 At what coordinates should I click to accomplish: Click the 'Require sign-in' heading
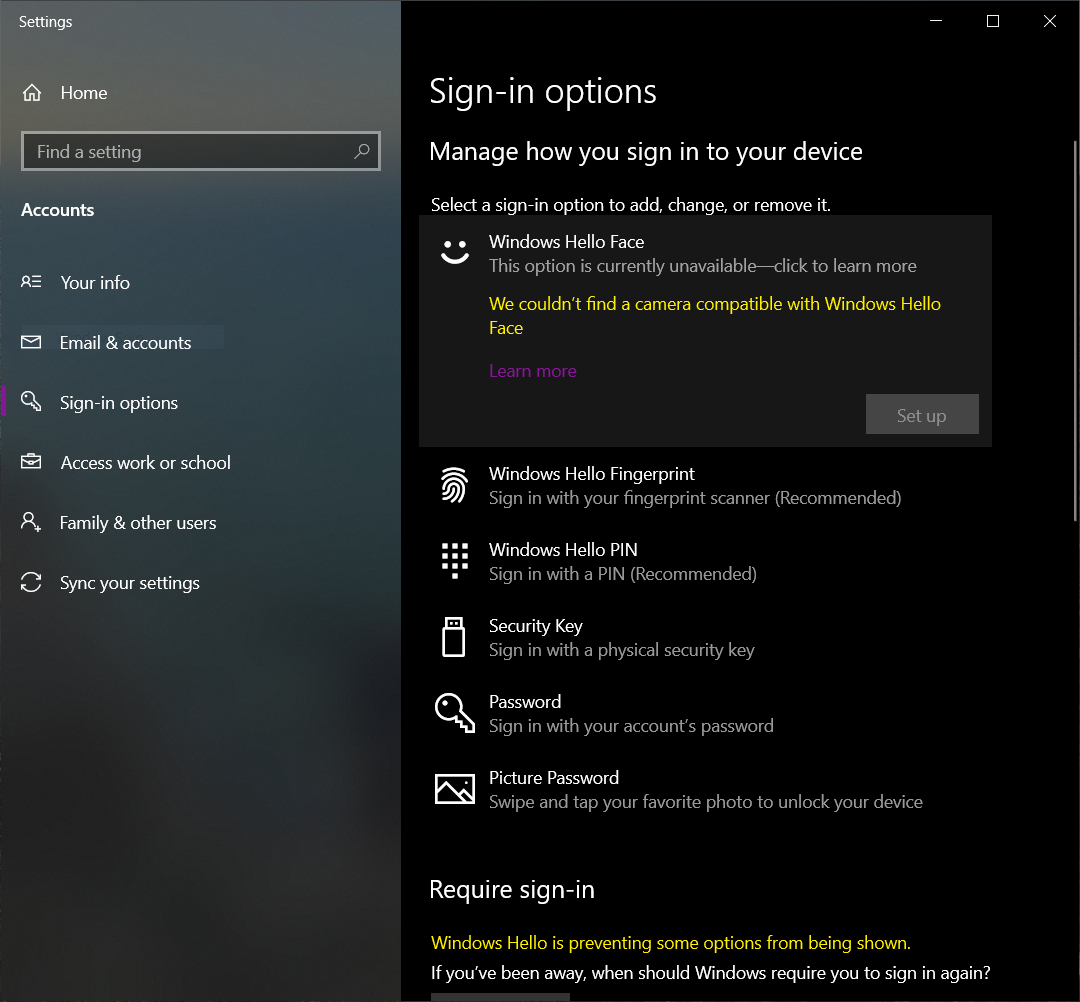pos(512,889)
